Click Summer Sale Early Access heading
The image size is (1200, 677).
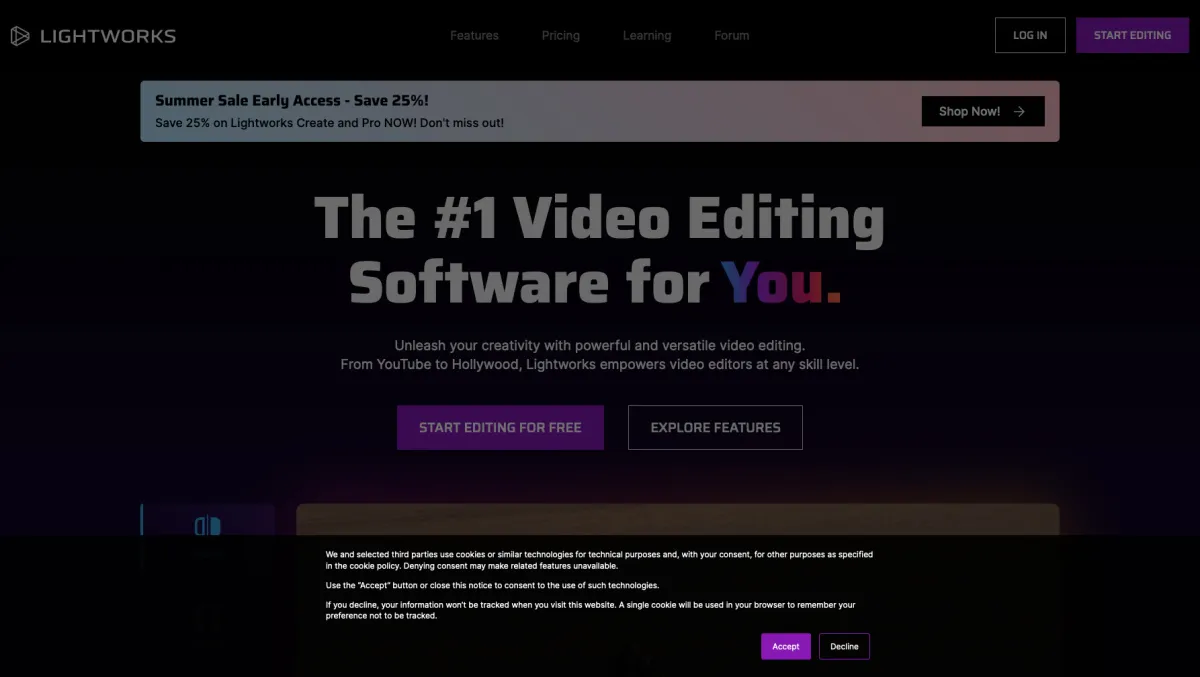pyautogui.click(x=292, y=100)
